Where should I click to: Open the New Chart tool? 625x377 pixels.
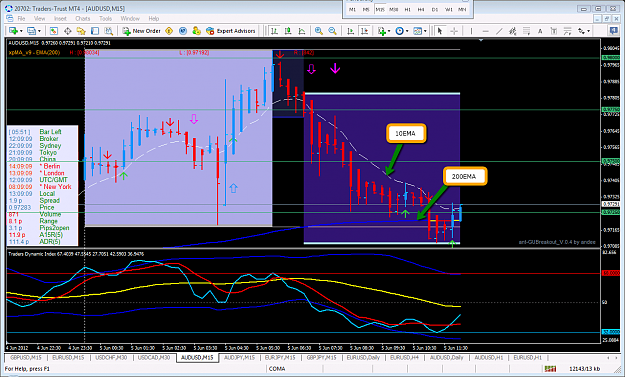(13, 31)
